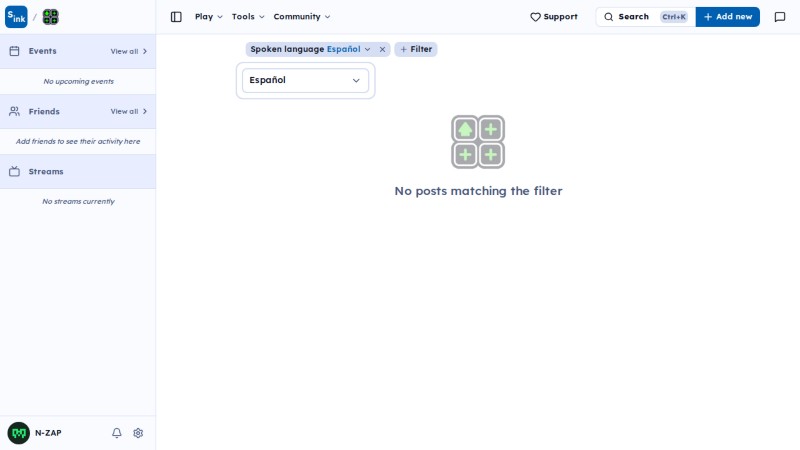Open the N-ZAP user avatar
Image resolution: width=800 pixels, height=450 pixels.
tap(19, 433)
